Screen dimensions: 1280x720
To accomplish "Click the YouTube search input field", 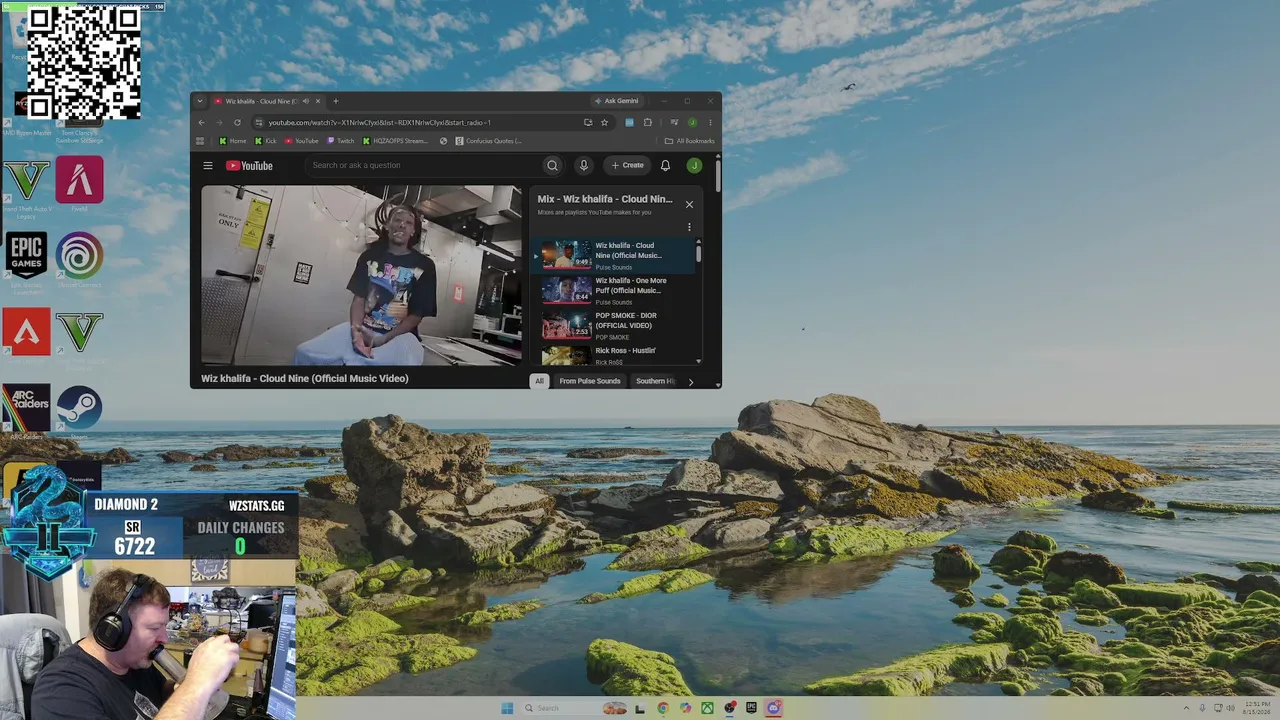I will pos(423,166).
